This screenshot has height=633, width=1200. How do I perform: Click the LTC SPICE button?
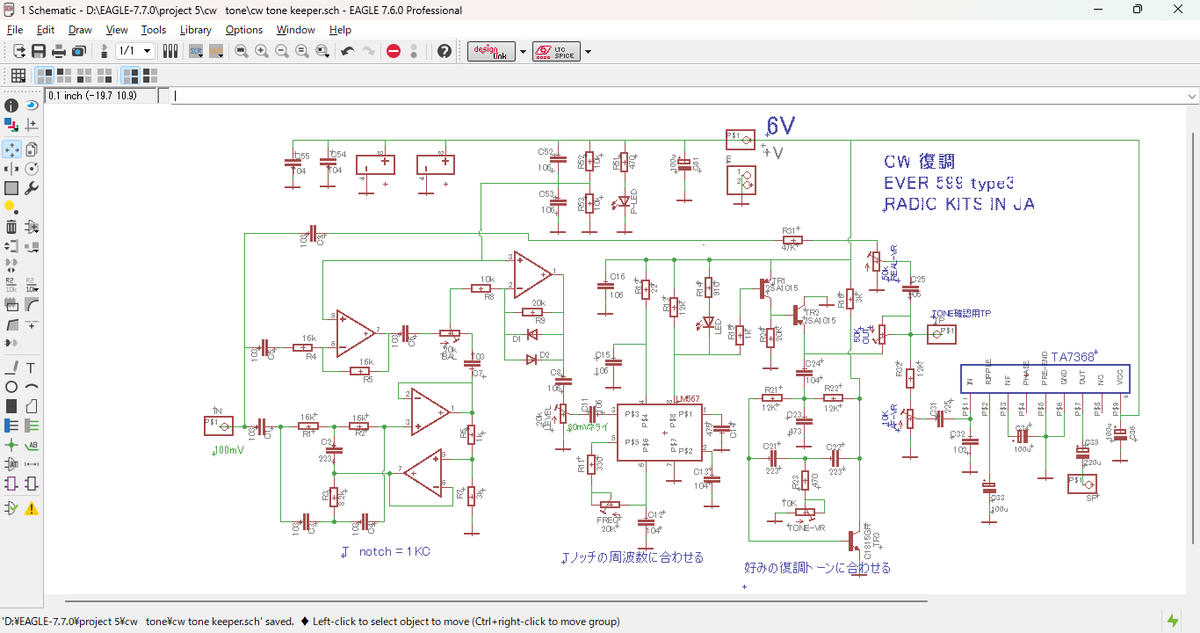click(557, 51)
